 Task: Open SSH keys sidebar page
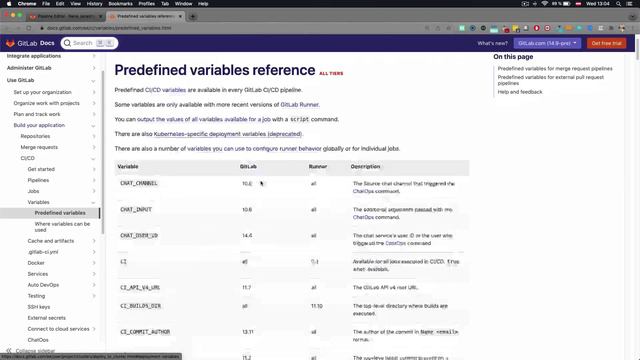39,307
